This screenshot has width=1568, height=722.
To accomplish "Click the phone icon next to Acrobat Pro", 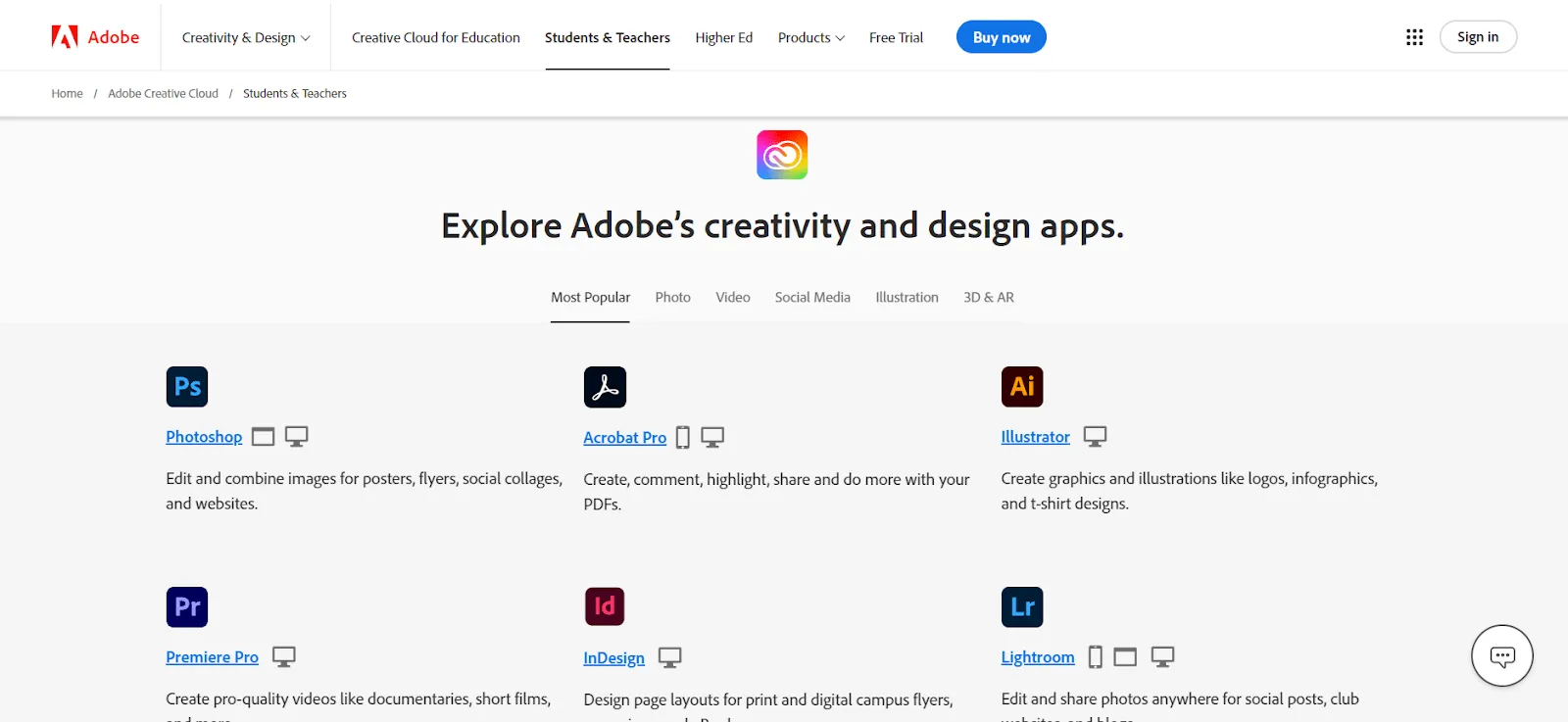I will pyautogui.click(x=683, y=438).
